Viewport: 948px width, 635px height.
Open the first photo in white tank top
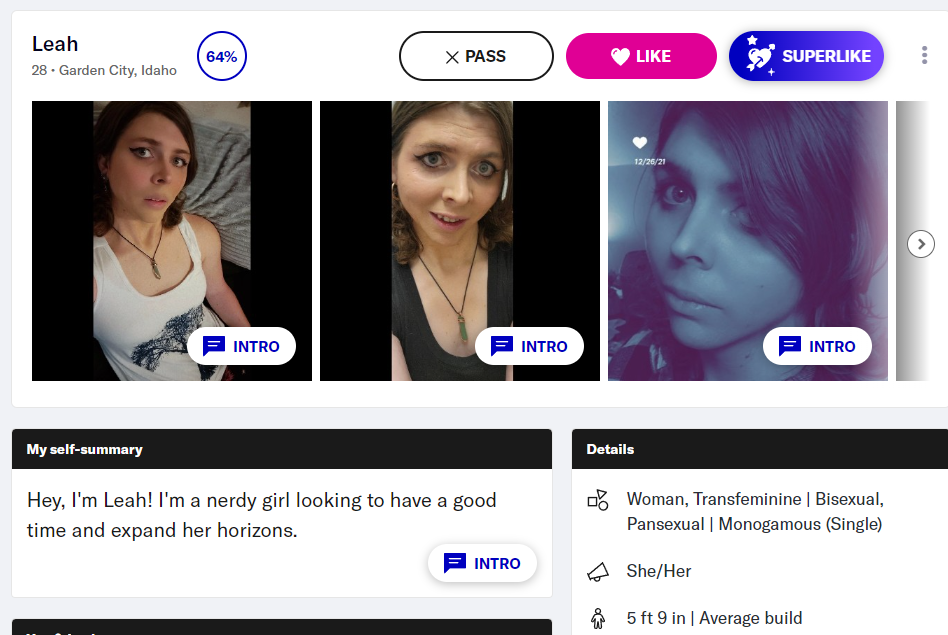pos(172,241)
